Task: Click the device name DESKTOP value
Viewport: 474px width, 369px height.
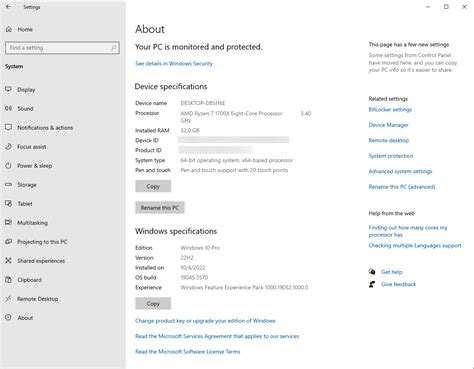Action: click(203, 103)
